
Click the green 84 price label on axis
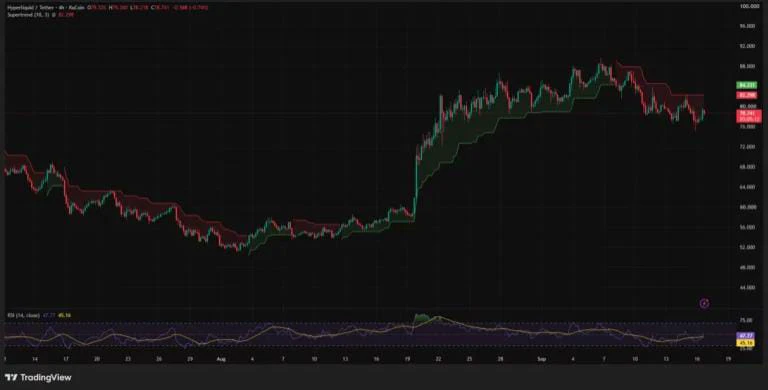[747, 85]
